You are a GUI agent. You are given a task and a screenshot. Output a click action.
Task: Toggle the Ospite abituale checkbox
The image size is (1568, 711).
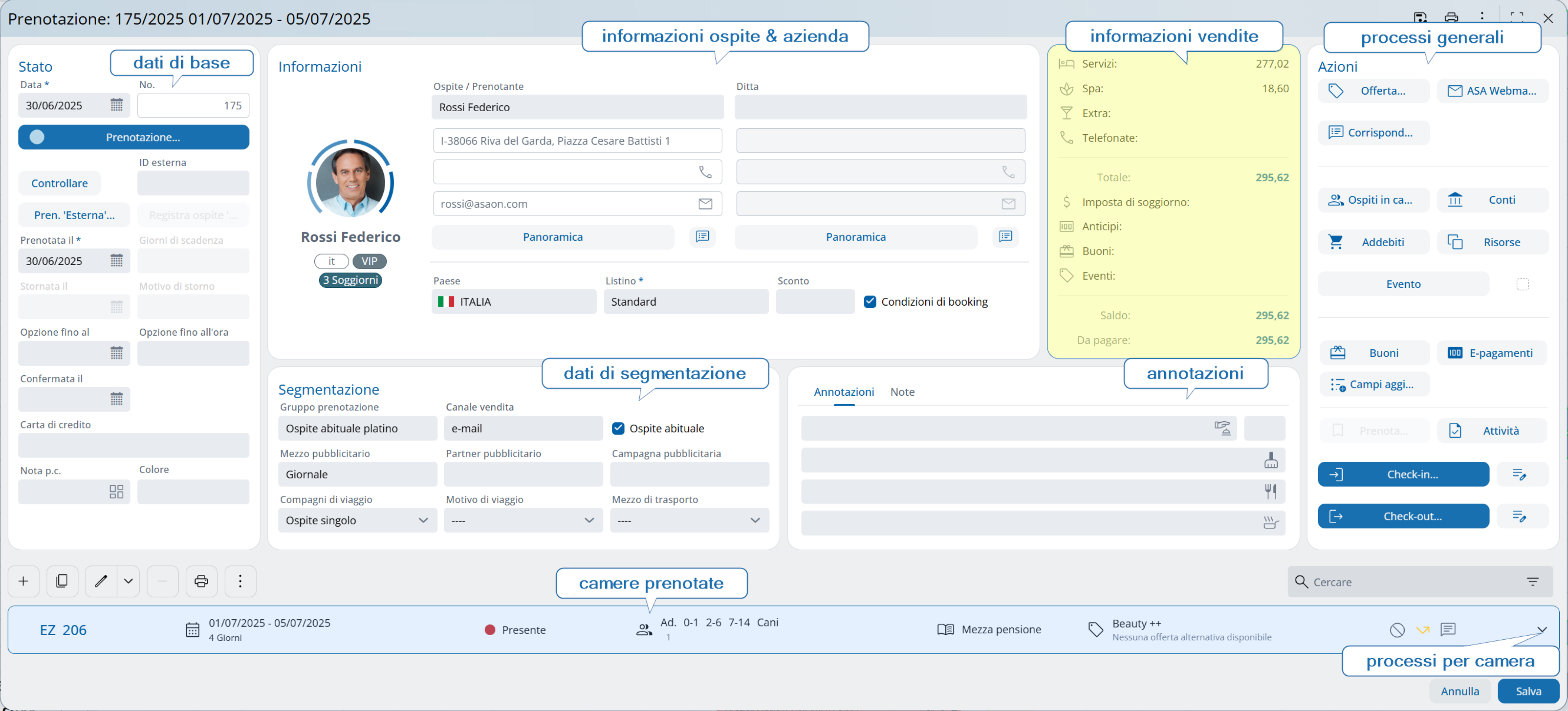tap(618, 428)
